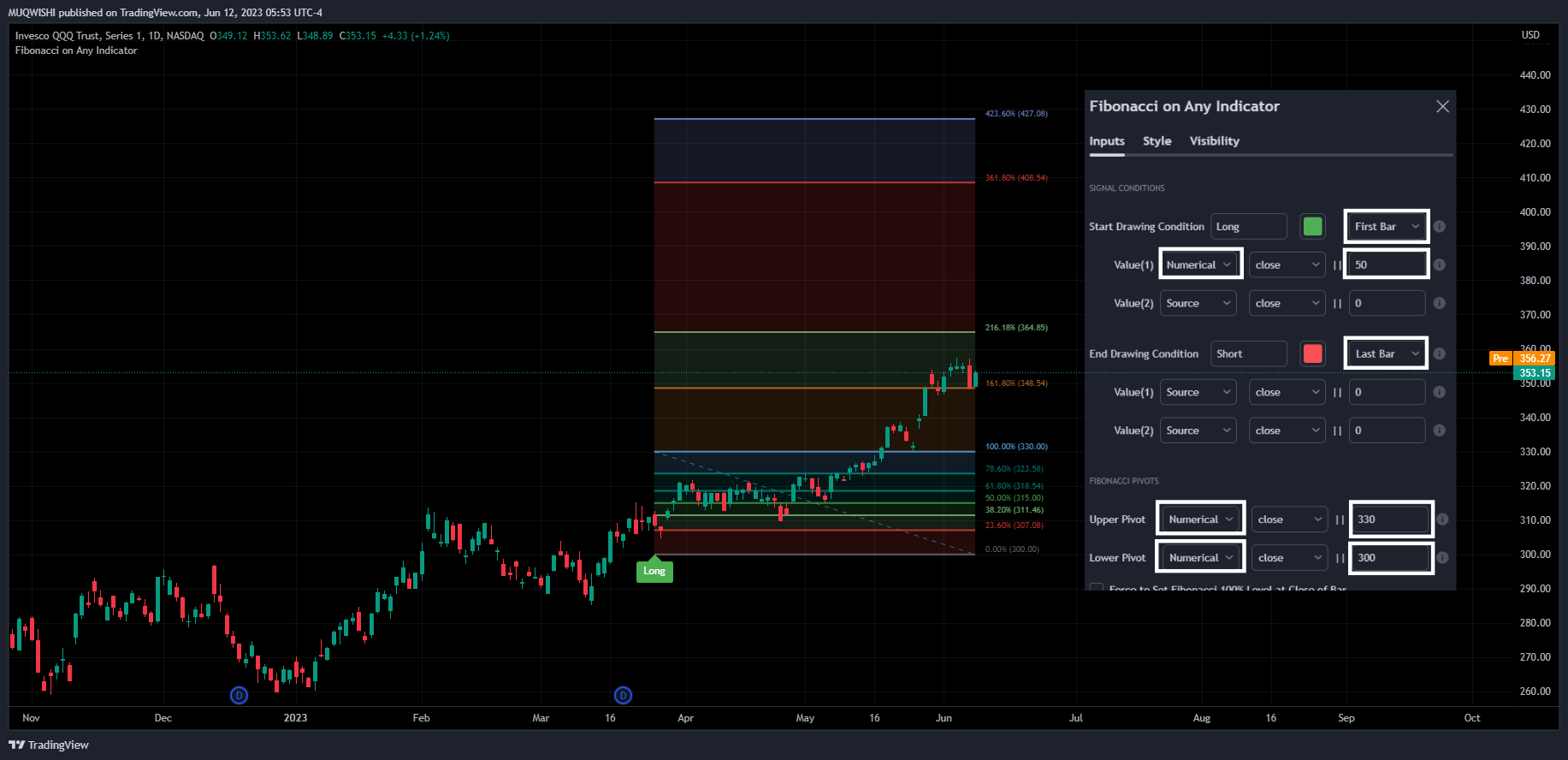
Task: Click the green Long signal label on chart
Action: [654, 571]
